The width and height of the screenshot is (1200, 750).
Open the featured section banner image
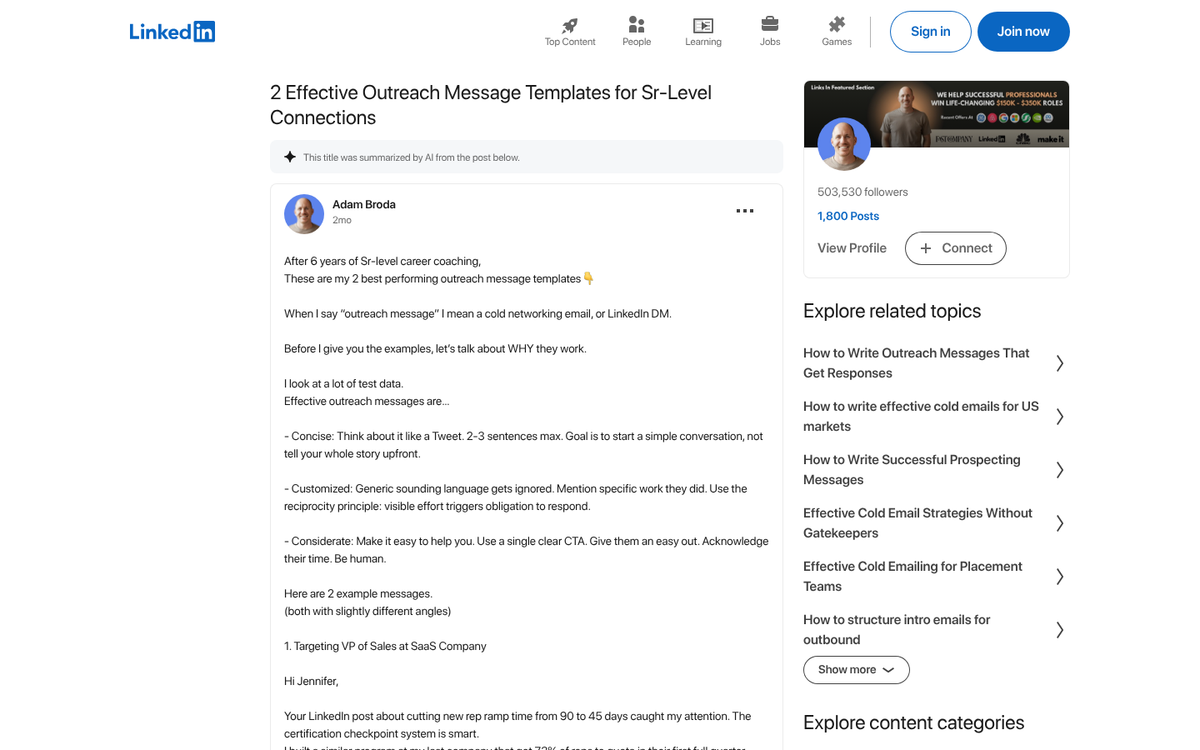coord(936,112)
